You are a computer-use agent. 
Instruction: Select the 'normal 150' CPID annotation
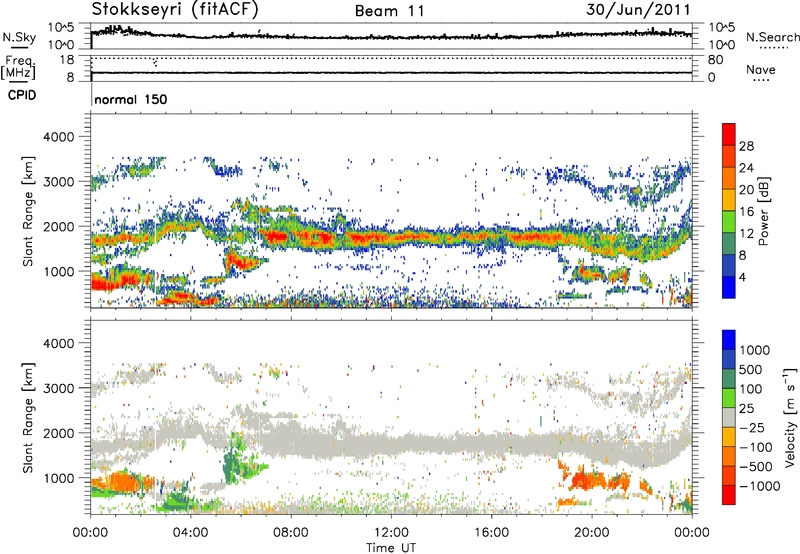point(131,99)
